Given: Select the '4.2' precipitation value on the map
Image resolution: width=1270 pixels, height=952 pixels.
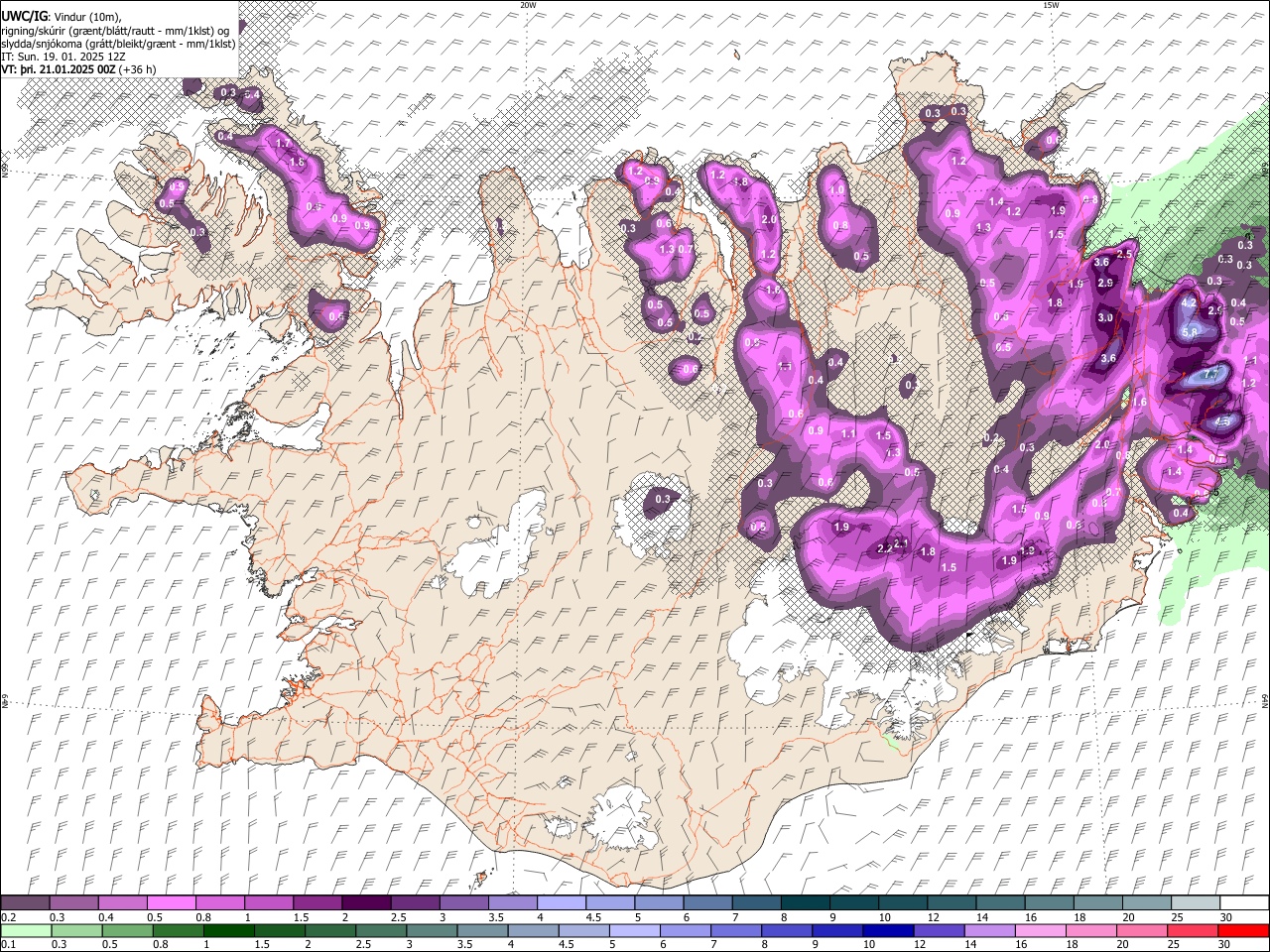Looking at the screenshot, I should (x=1190, y=303).
